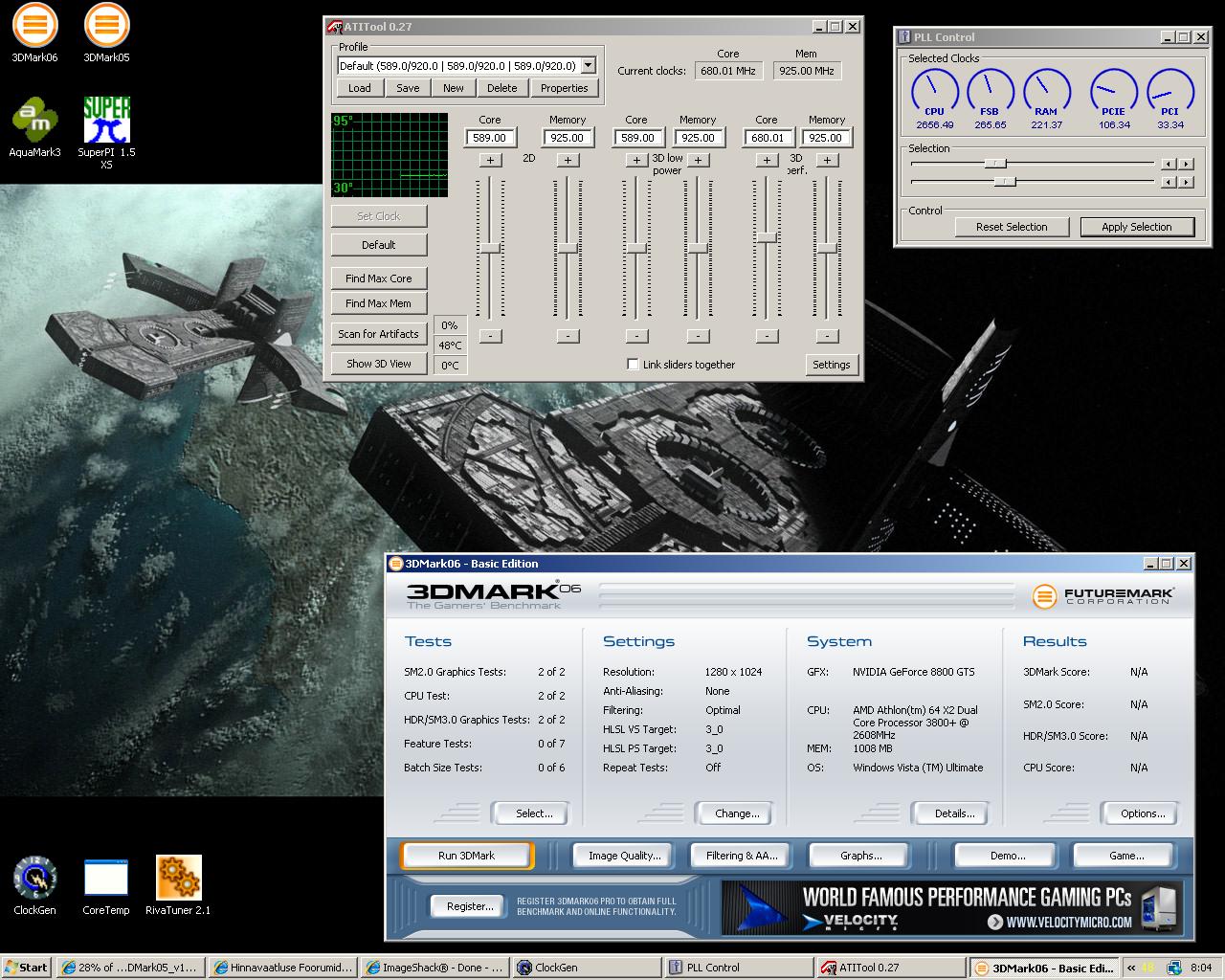1225x980 pixels.
Task: Click Find Max Mem button
Action: coord(379,303)
